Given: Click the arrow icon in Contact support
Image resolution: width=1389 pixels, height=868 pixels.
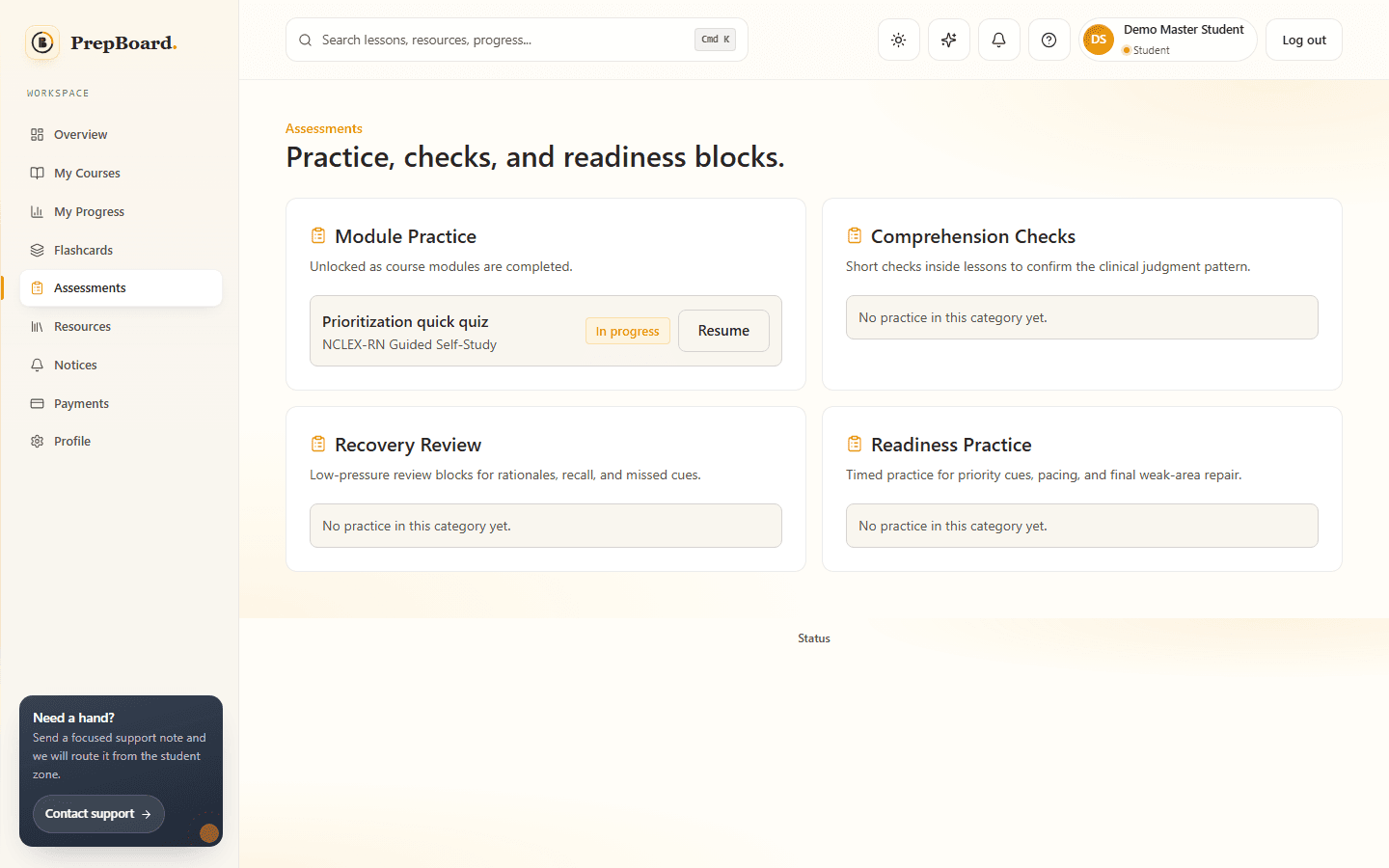Looking at the screenshot, I should [x=147, y=814].
